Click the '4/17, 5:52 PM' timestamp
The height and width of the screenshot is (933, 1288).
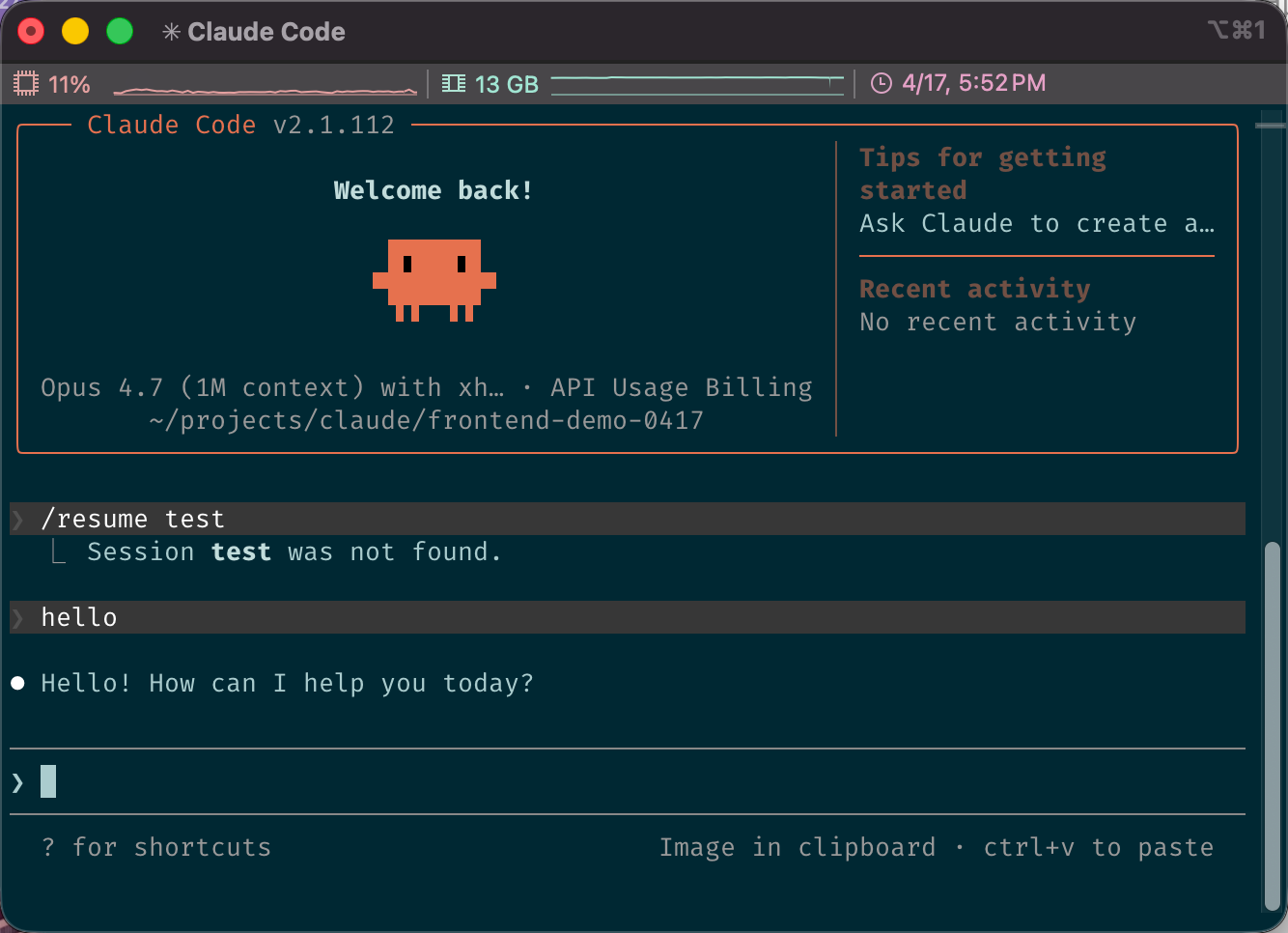[x=974, y=84]
